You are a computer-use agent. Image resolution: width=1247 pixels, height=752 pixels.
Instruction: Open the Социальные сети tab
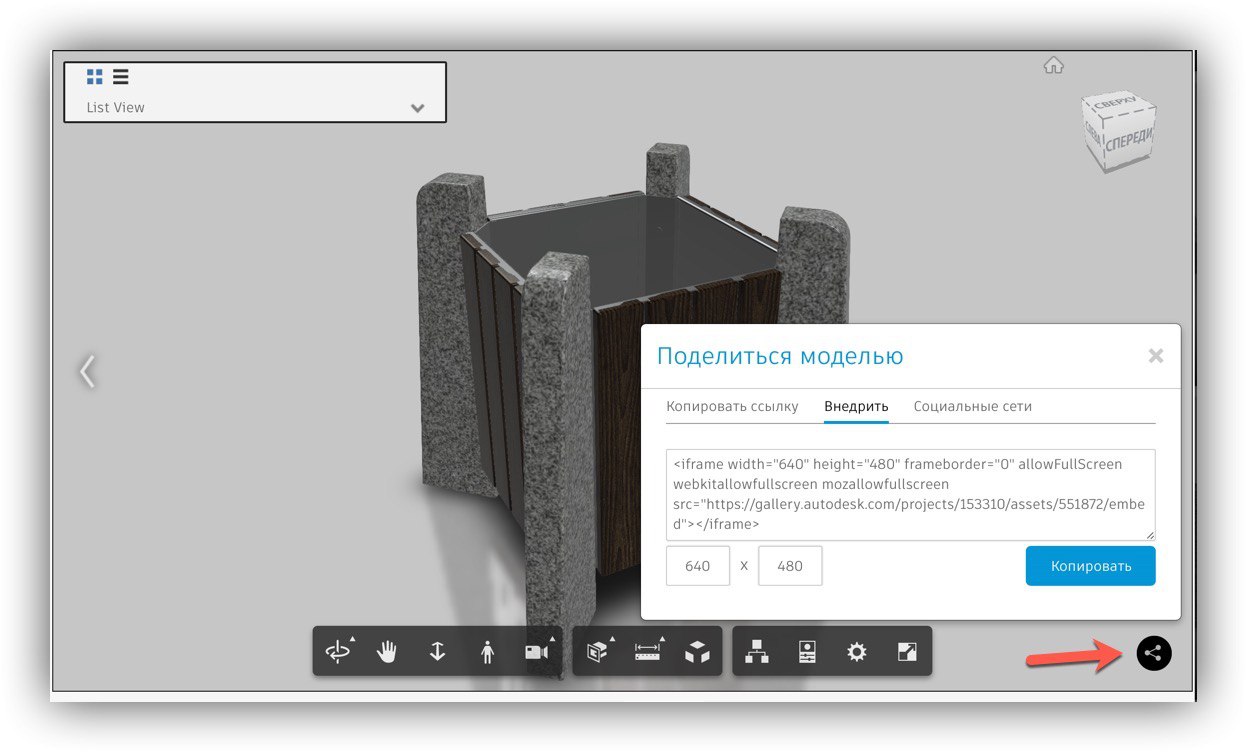[x=973, y=406]
